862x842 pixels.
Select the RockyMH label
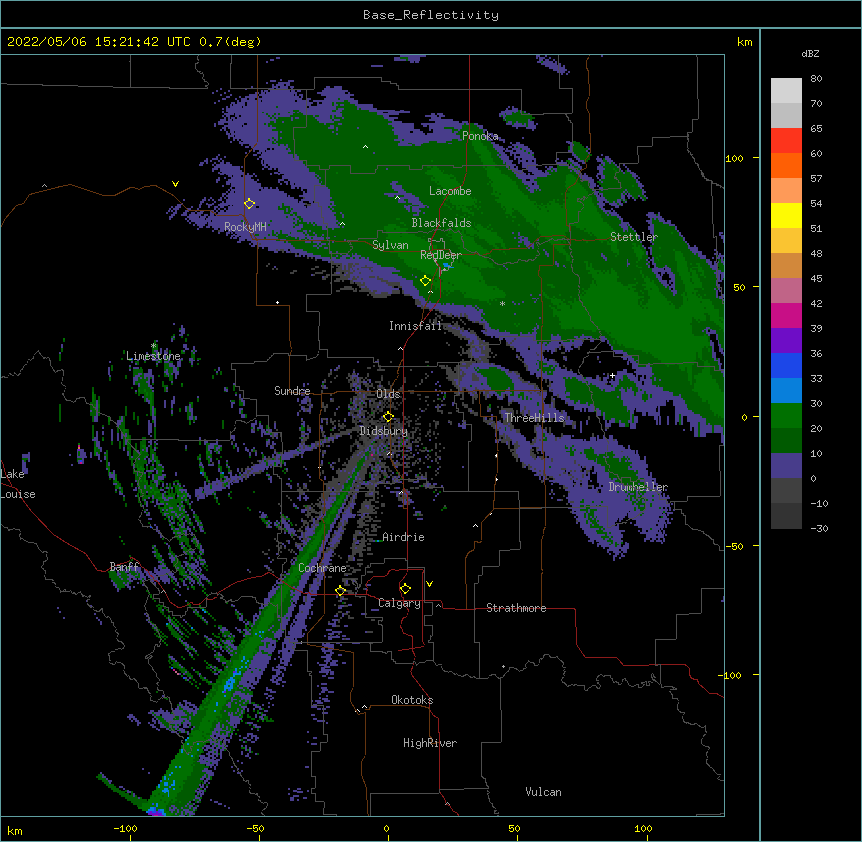[x=245, y=226]
